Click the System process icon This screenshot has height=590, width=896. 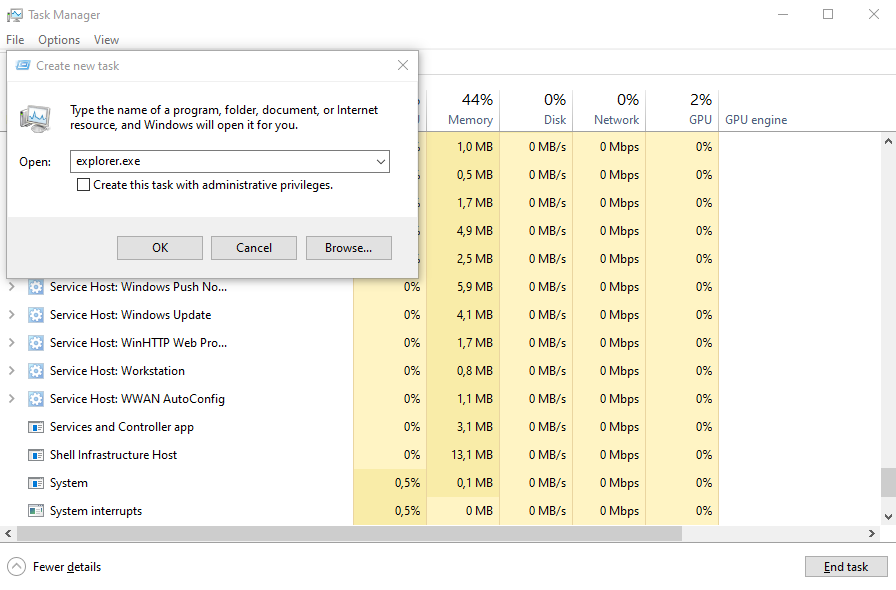click(36, 483)
